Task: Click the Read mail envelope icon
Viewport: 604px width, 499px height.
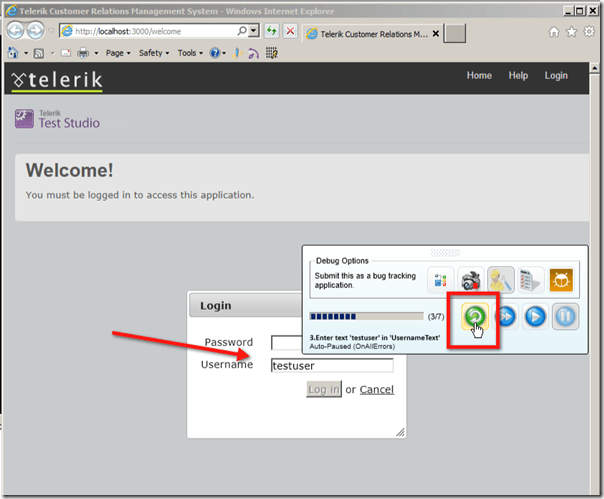Action: [x=66, y=53]
